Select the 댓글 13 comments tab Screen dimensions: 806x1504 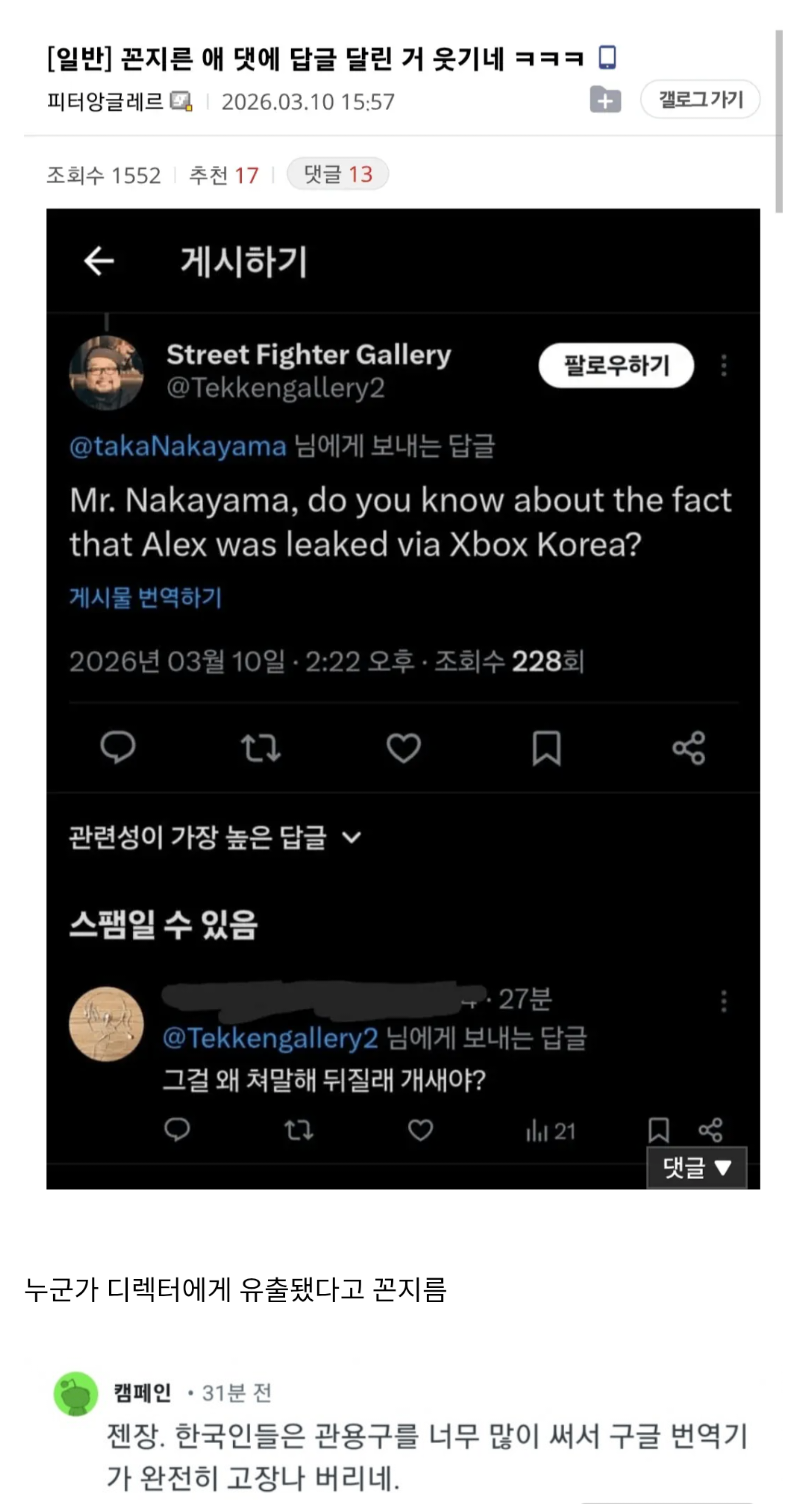(x=338, y=175)
